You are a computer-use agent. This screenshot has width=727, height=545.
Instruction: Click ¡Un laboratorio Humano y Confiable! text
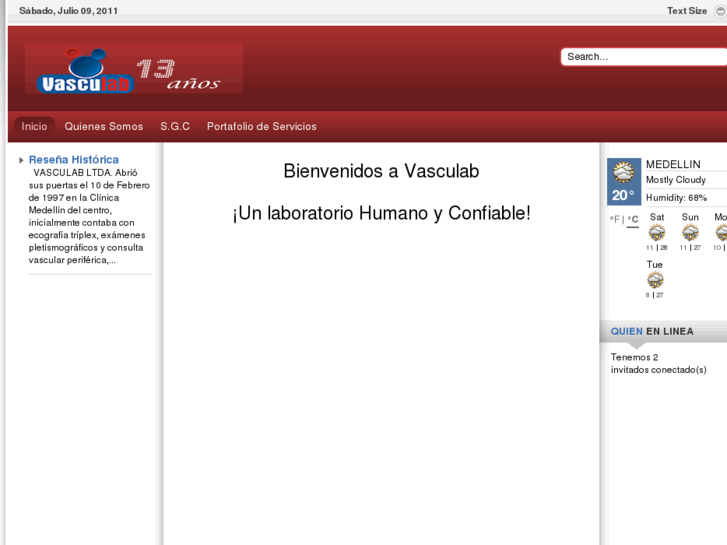tap(382, 213)
